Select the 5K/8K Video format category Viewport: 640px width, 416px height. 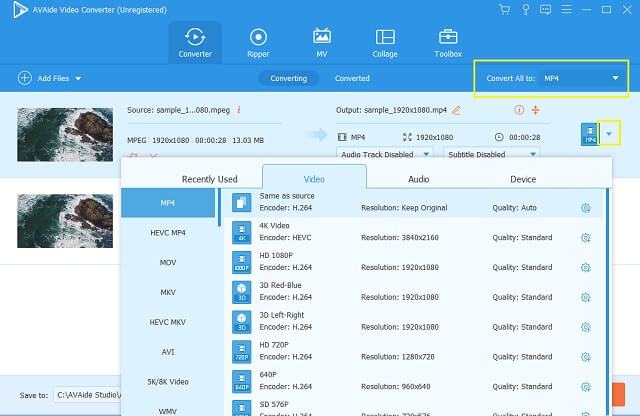(168, 382)
